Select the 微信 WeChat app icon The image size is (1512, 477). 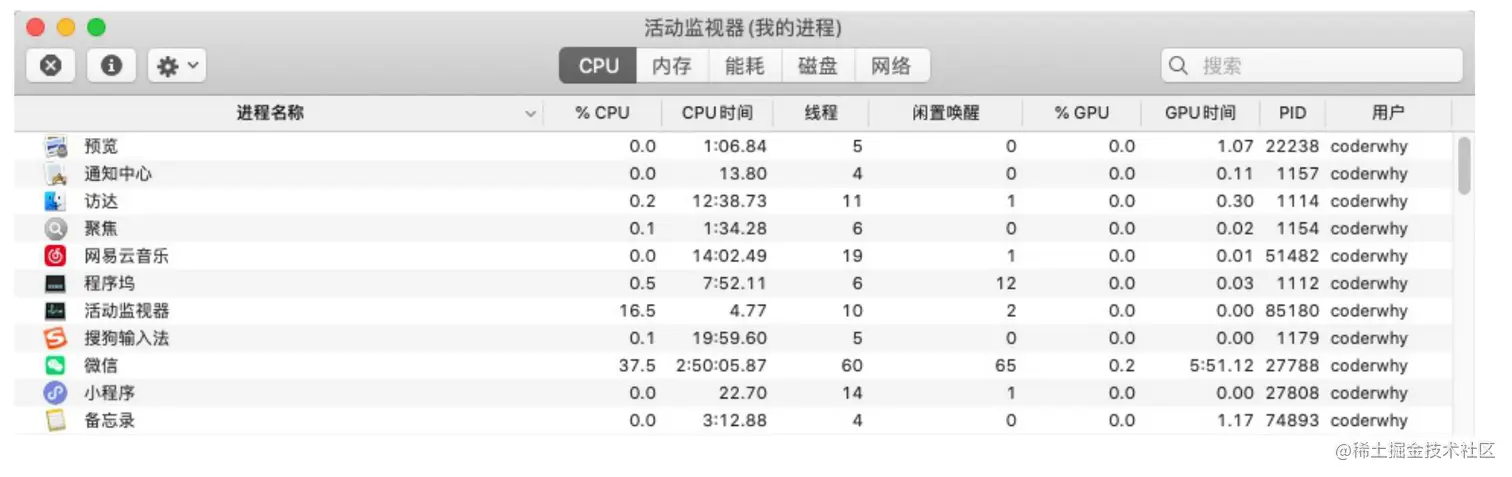55,366
